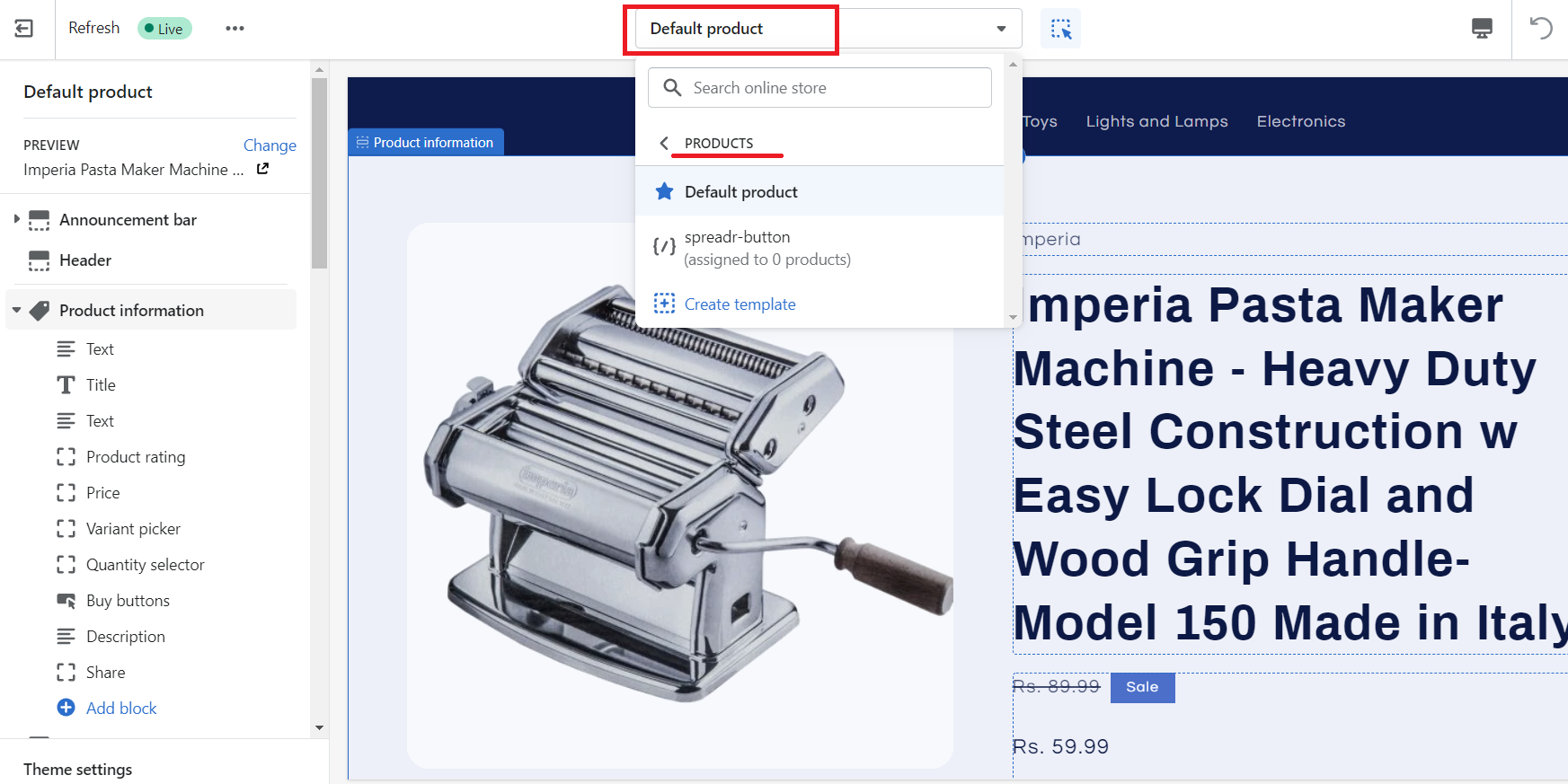The height and width of the screenshot is (784, 1568).
Task: Click the spreadr-button code template icon
Action: click(x=664, y=247)
